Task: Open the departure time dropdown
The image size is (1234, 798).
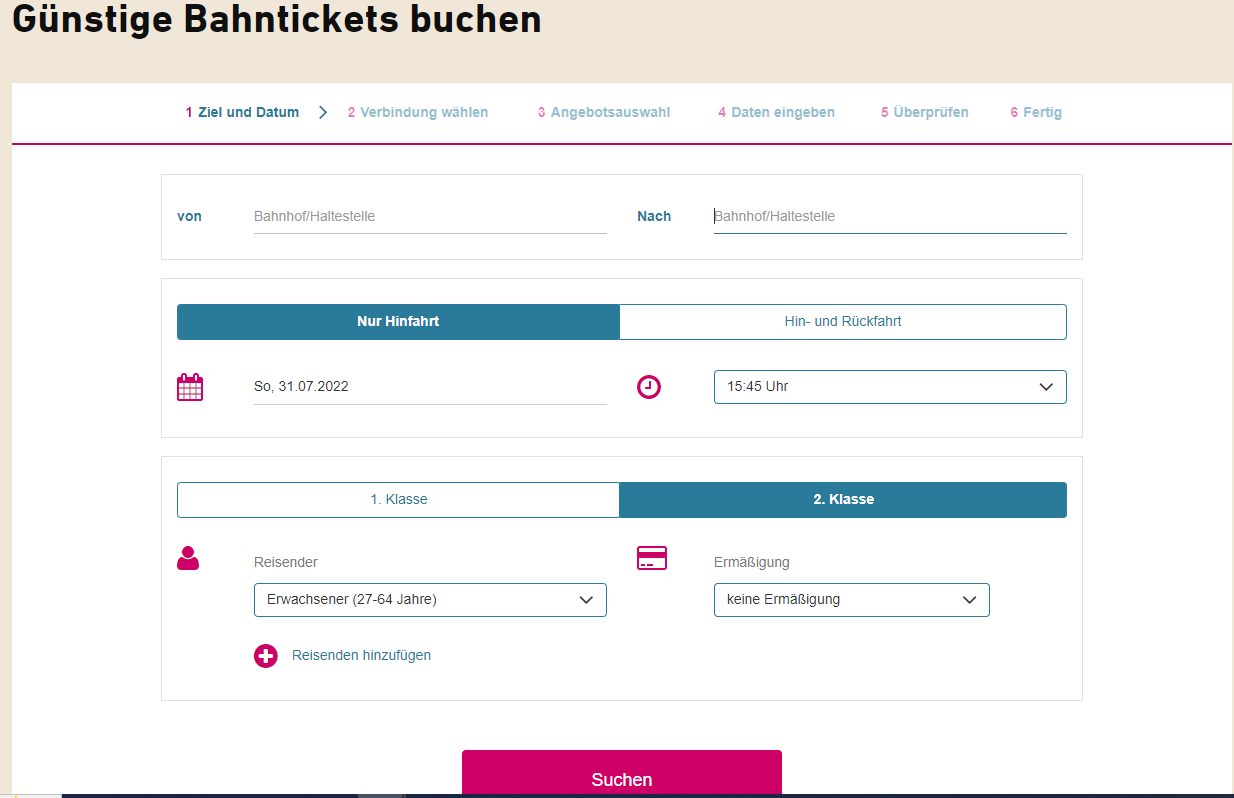Action: 890,387
